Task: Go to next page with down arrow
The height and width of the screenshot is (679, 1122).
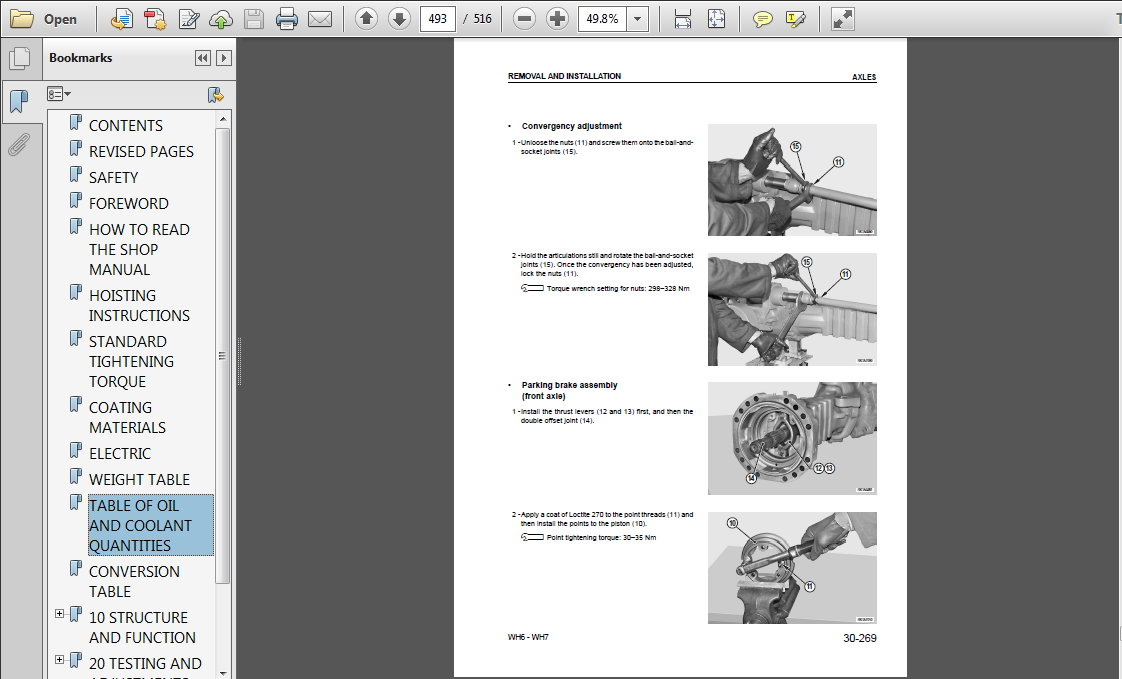Action: point(399,19)
